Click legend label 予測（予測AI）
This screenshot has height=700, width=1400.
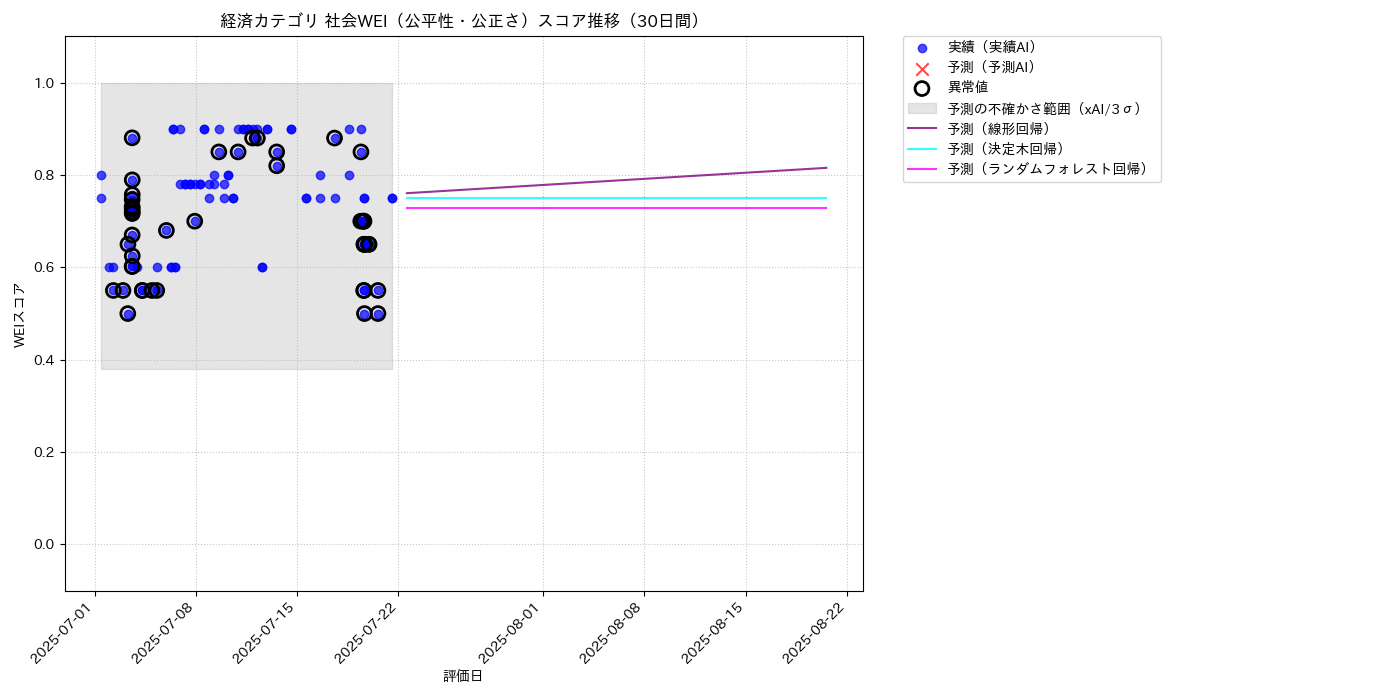[995, 67]
